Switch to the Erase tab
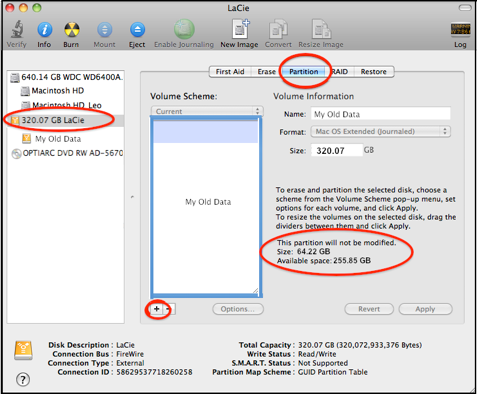 click(266, 72)
